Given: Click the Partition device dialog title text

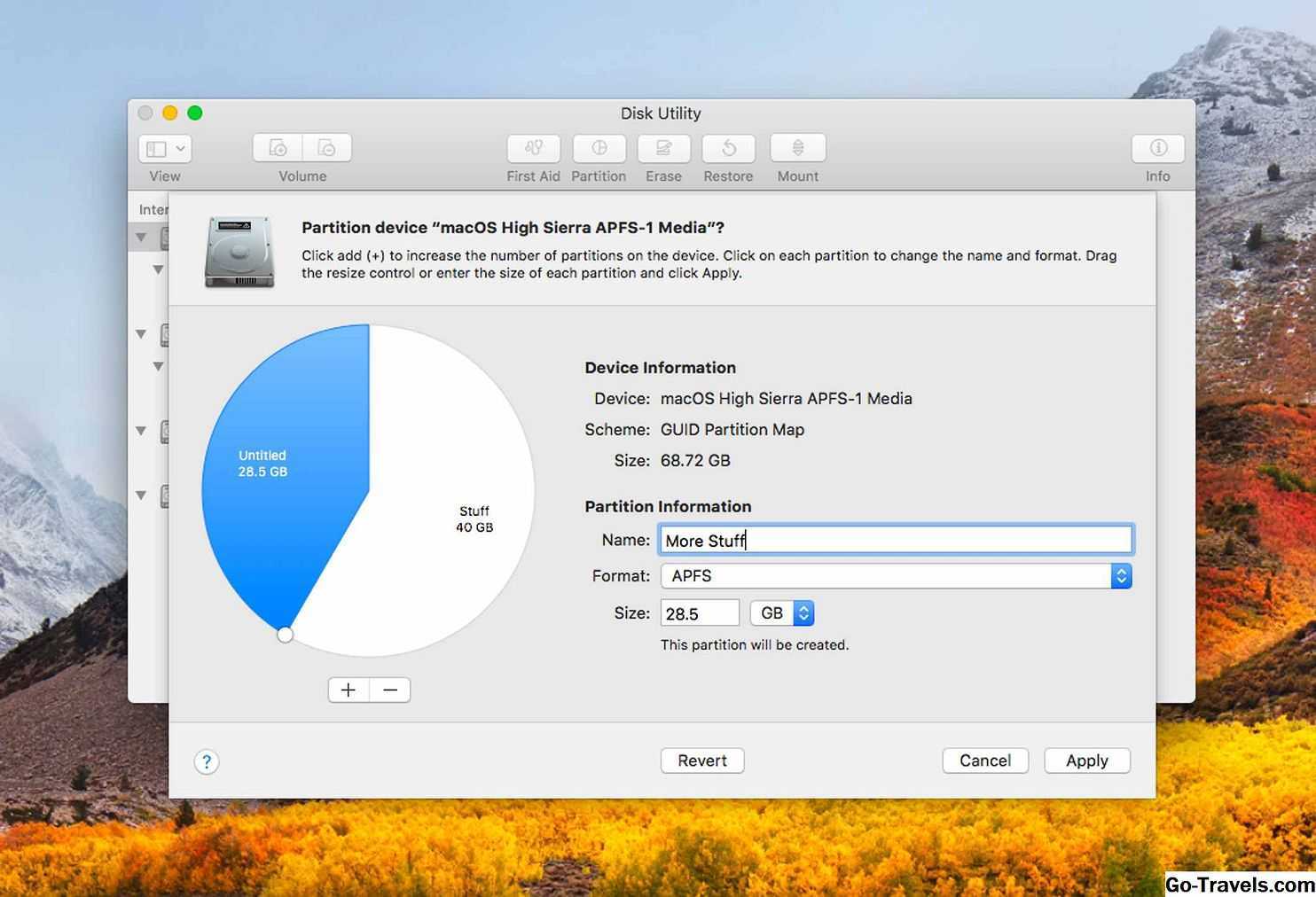Looking at the screenshot, I should (513, 228).
